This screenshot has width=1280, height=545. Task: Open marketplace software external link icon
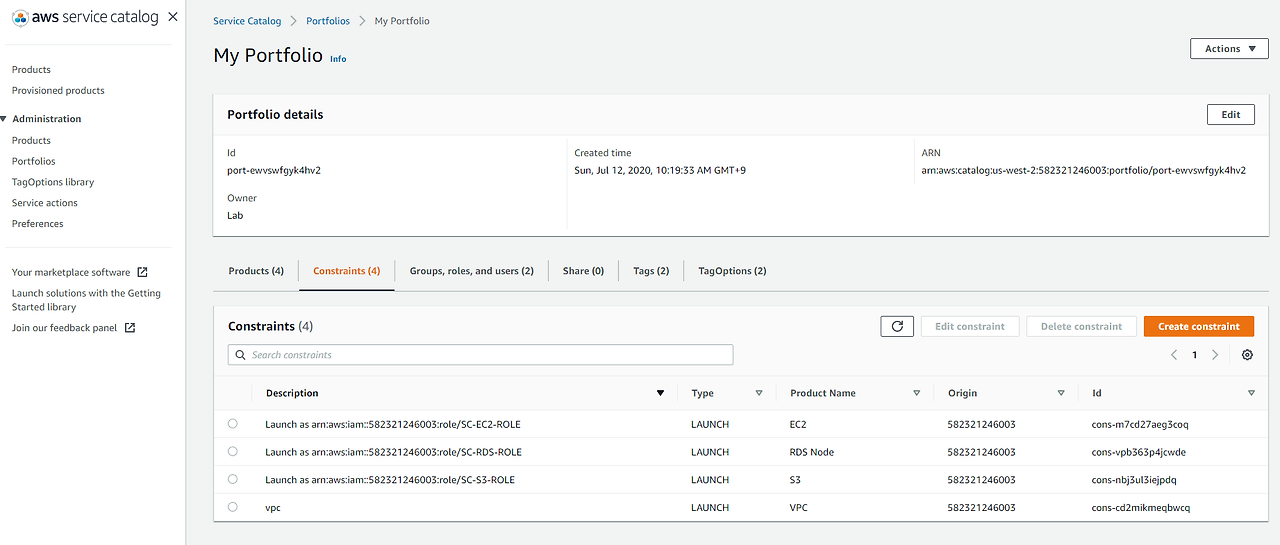tap(142, 272)
